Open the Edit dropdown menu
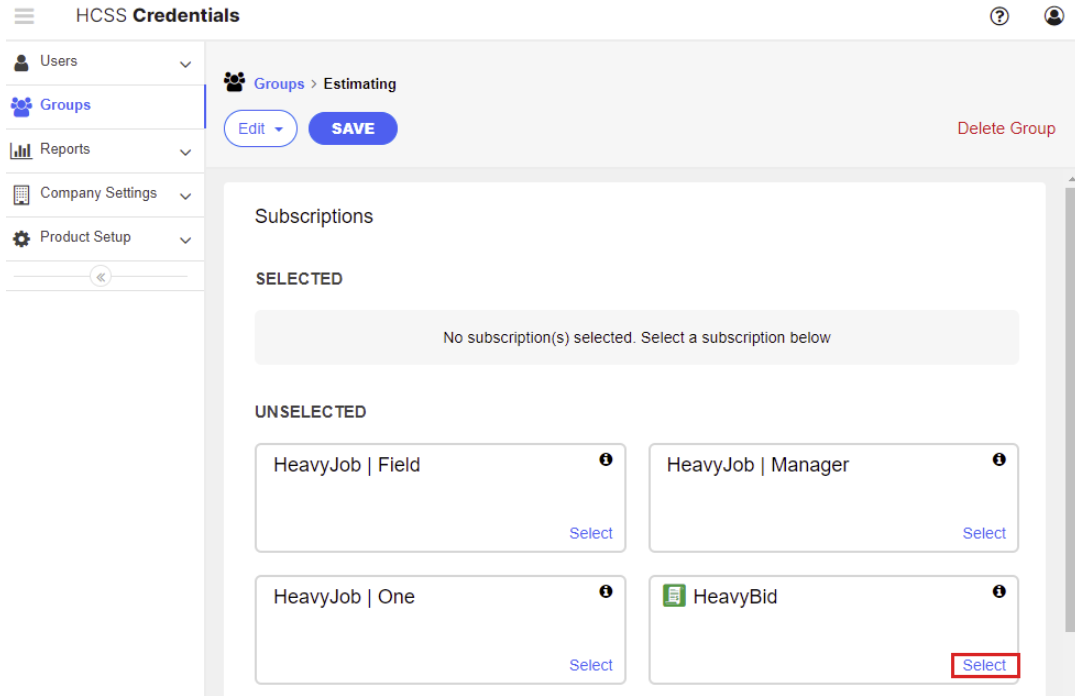Screen dimensions: 1075x696 [x=260, y=128]
